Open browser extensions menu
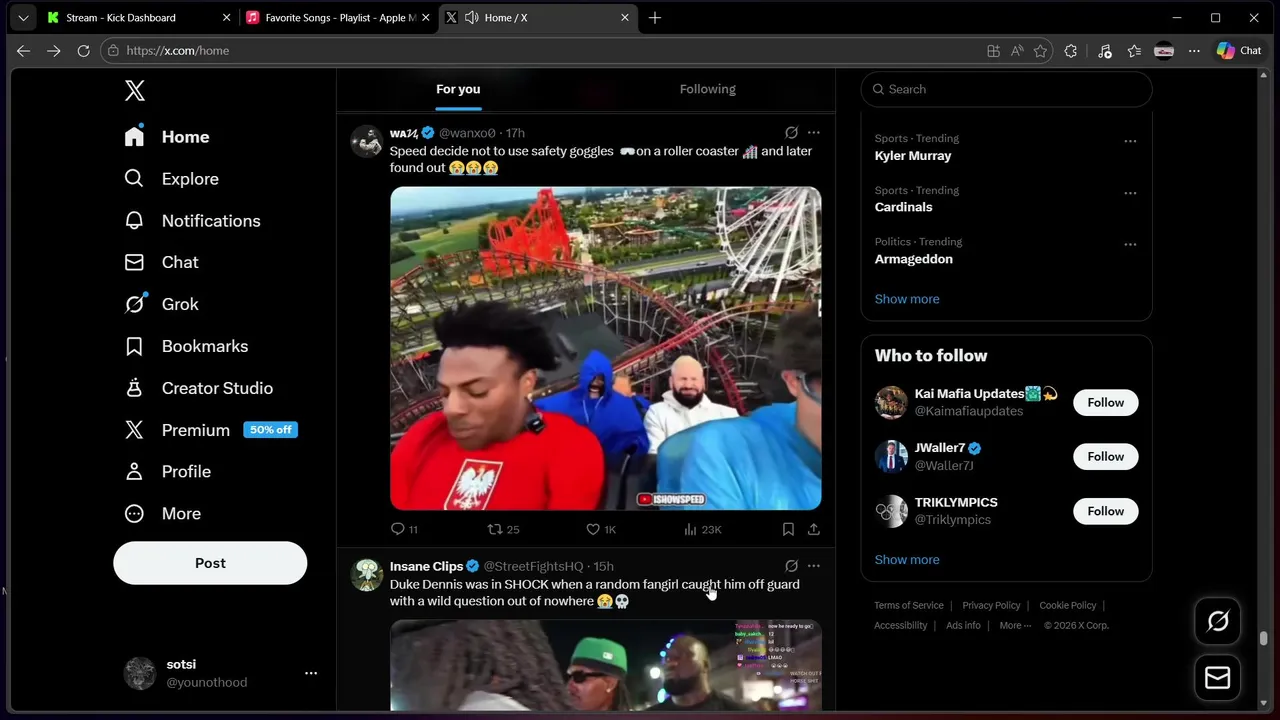 (1071, 51)
